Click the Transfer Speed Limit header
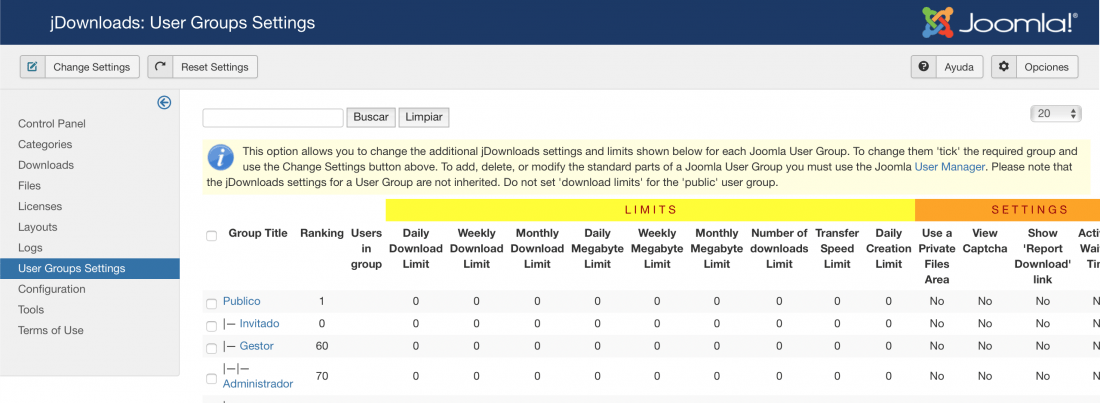Viewport: 1100px width, 403px height. pos(837,249)
